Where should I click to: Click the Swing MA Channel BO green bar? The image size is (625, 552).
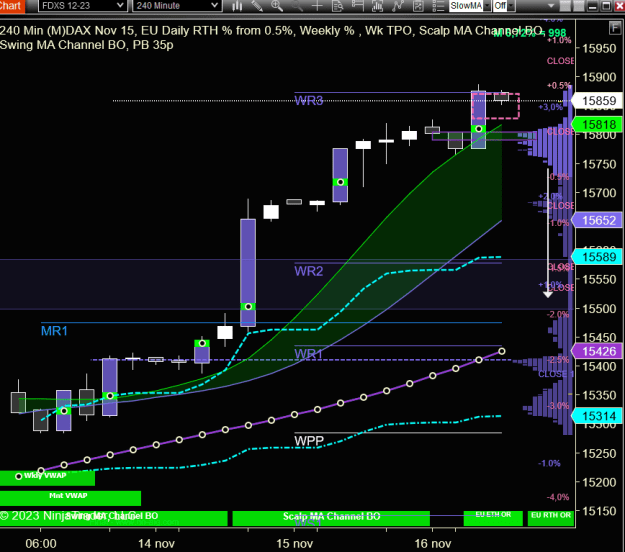(114, 518)
